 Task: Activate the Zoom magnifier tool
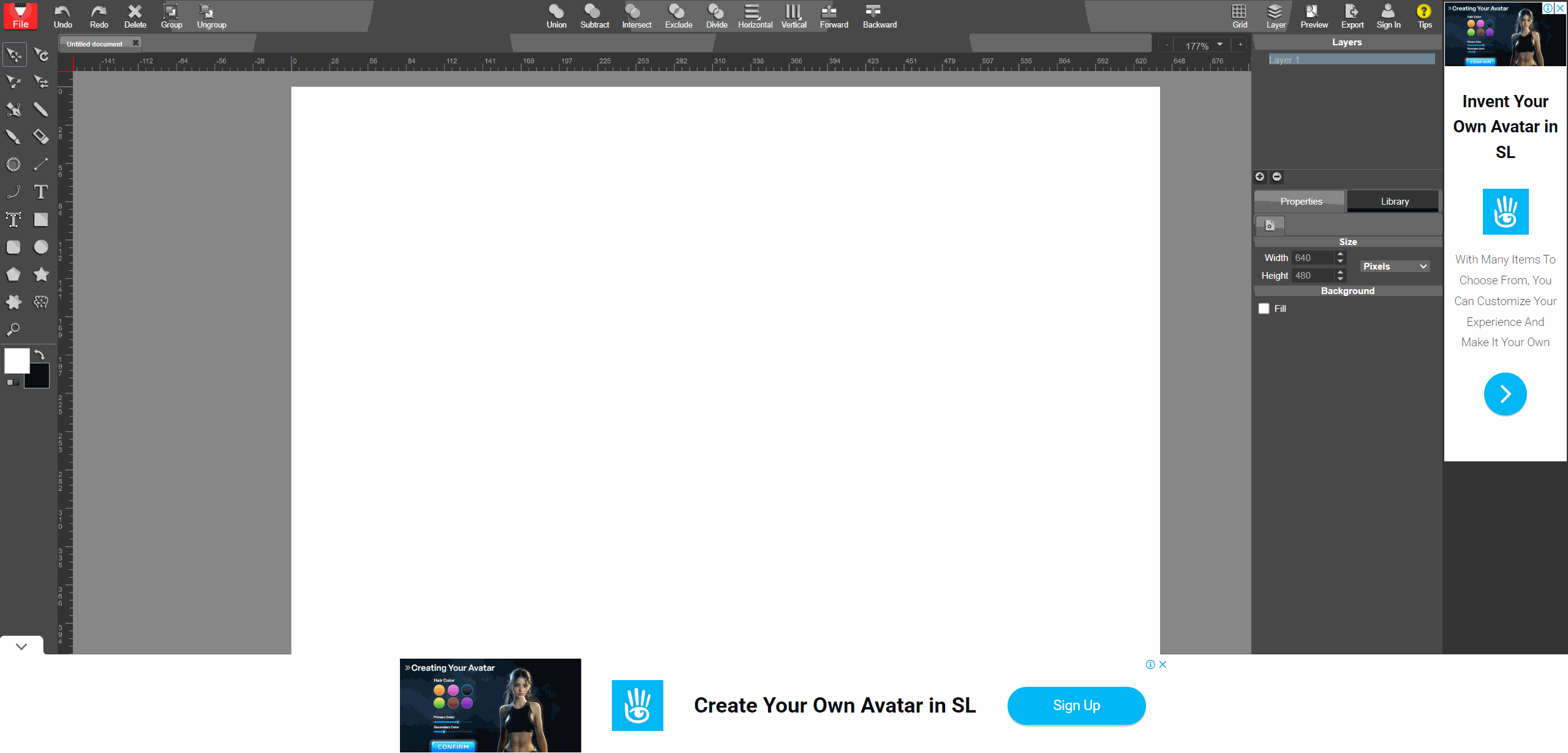tap(13, 330)
